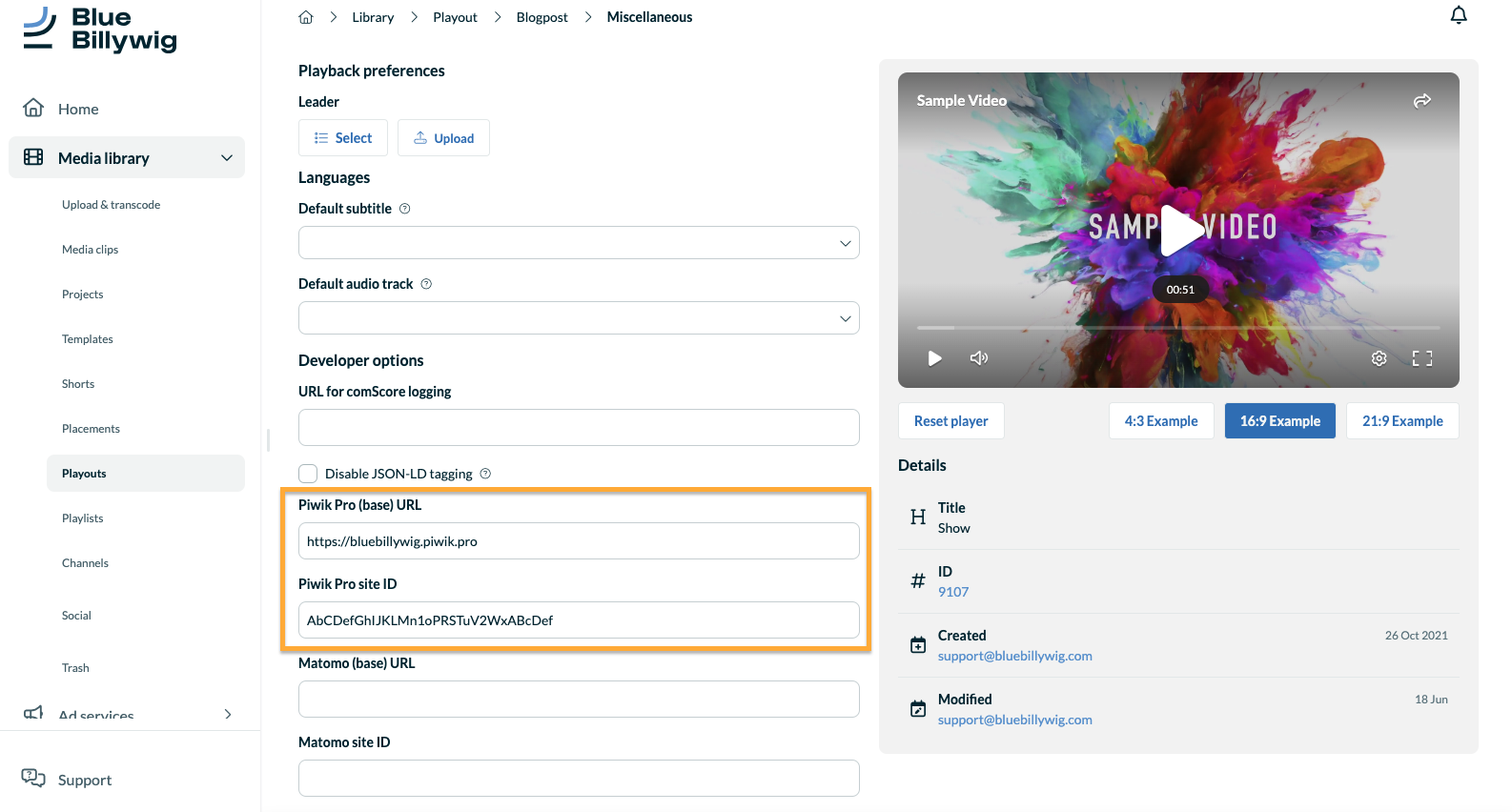Mute the player volume

pos(979,358)
